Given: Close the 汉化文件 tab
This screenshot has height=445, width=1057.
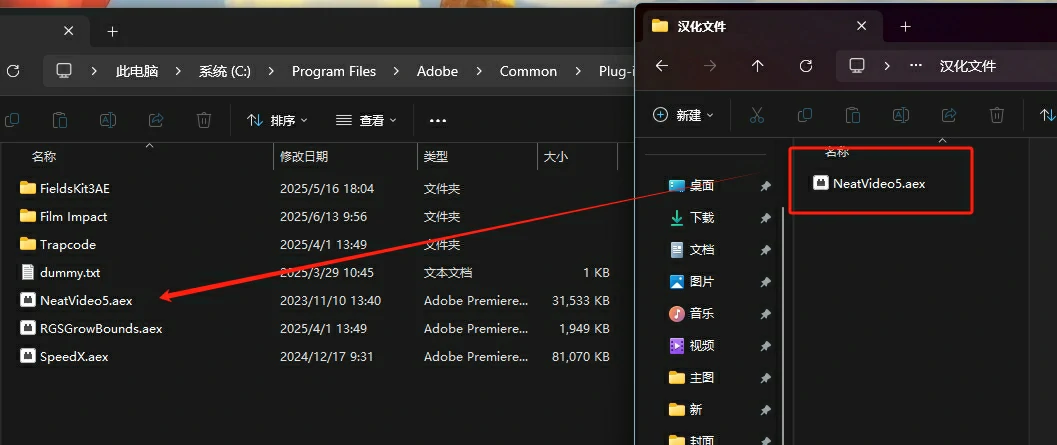Looking at the screenshot, I should pos(861,26).
